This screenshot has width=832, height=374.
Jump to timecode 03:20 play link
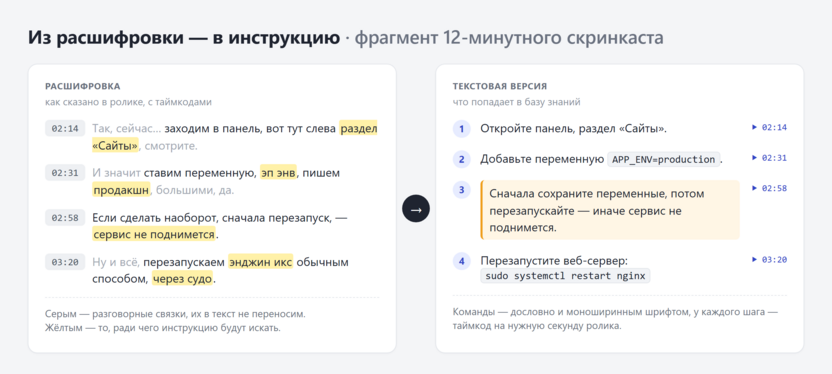(x=769, y=259)
